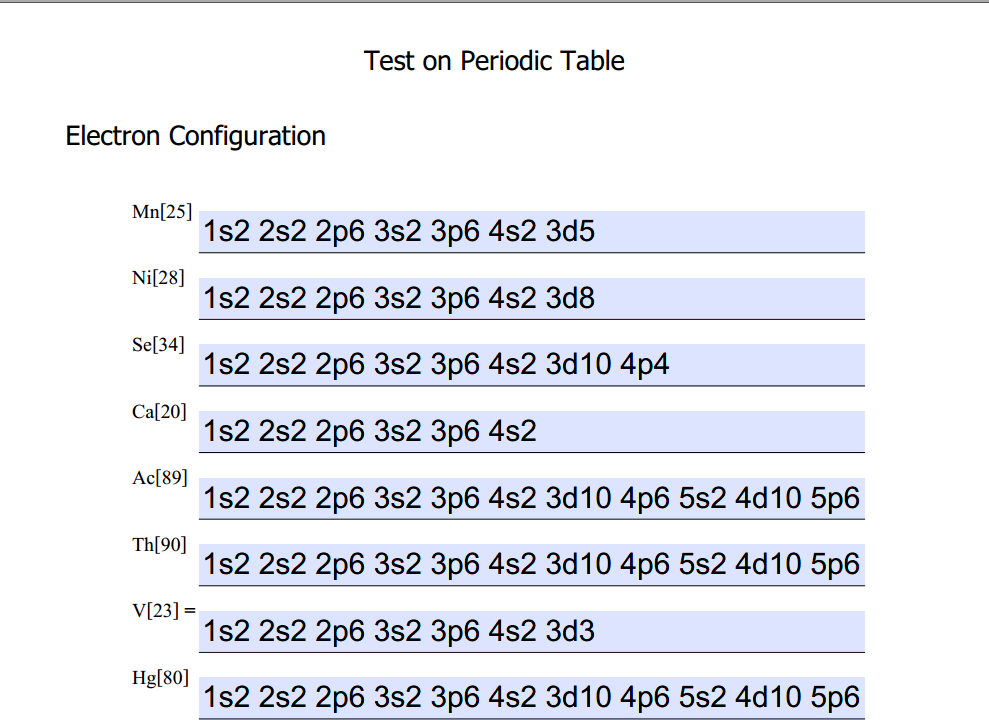Screen dimensions: 989x720
Task: Click the Ca[20] element label
Action: pos(159,412)
